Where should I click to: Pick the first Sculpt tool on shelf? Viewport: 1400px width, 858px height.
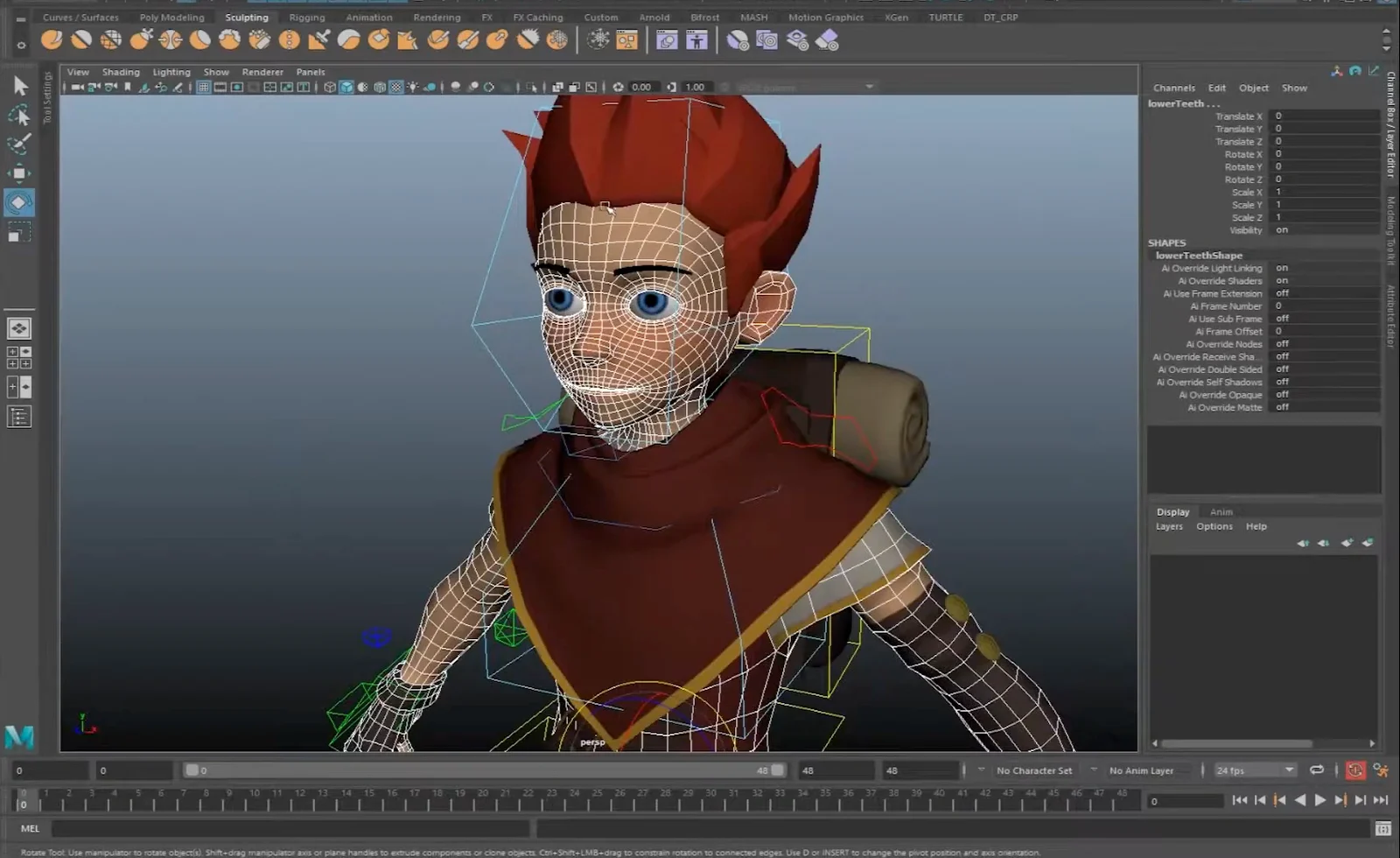tap(52, 39)
